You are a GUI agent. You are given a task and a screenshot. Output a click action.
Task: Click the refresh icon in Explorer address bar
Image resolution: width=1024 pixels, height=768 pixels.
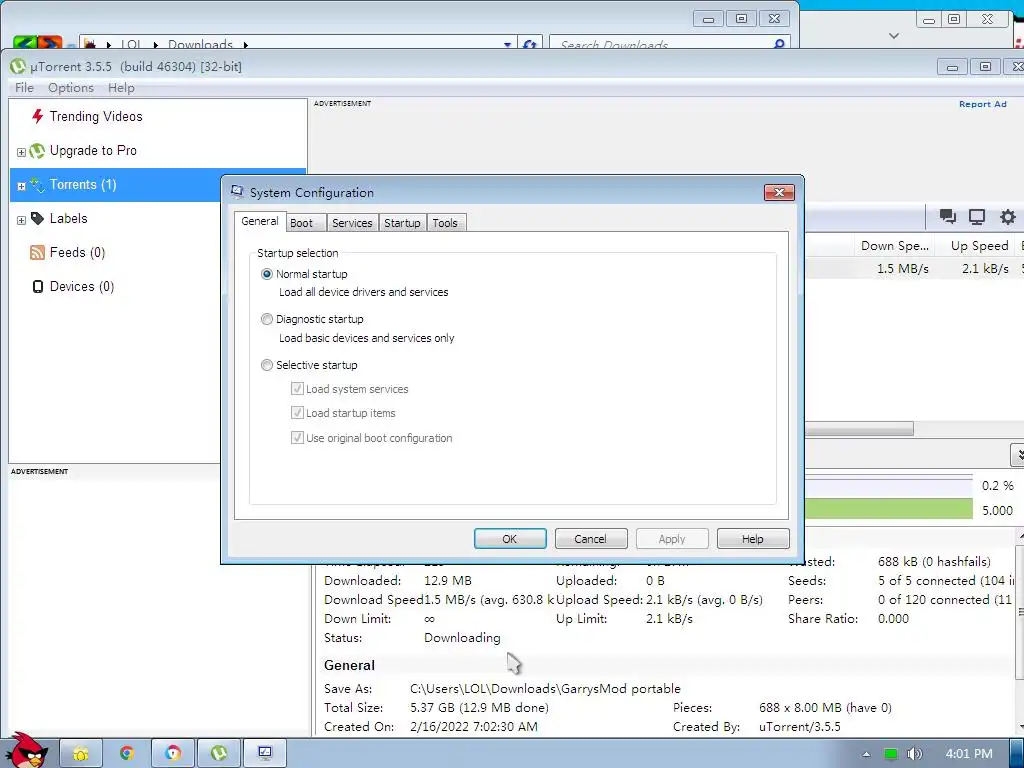point(530,44)
